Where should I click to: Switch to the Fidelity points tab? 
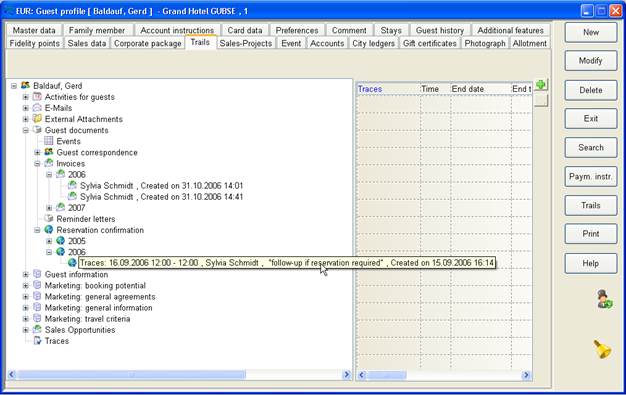point(34,43)
